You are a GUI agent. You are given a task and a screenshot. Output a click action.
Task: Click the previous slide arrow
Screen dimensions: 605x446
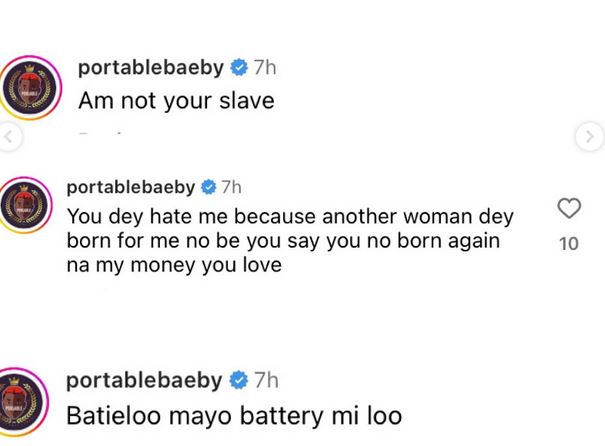[x=9, y=136]
